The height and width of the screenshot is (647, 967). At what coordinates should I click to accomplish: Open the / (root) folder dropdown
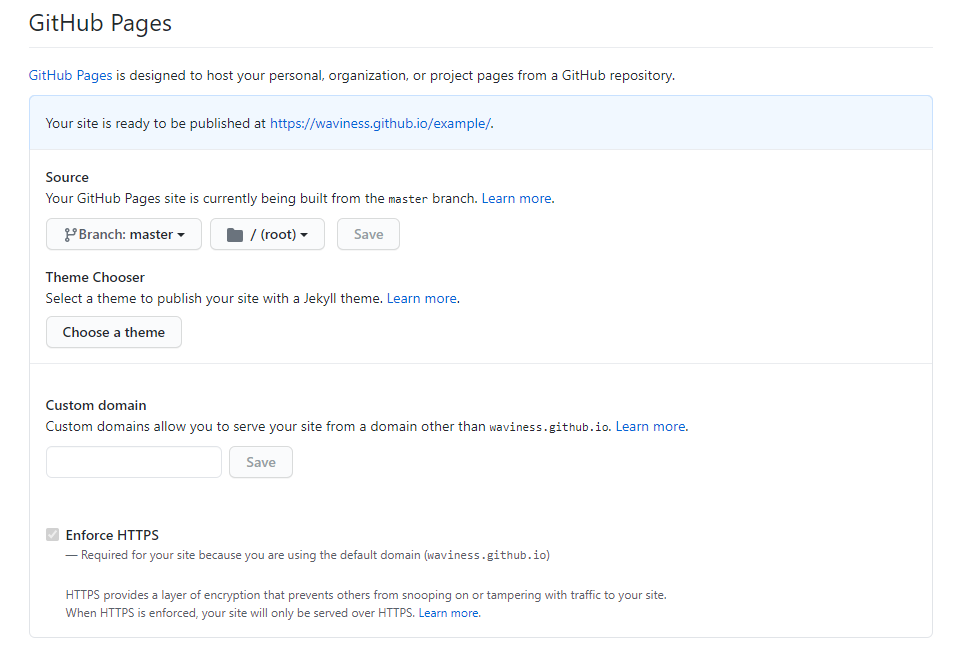(x=267, y=234)
